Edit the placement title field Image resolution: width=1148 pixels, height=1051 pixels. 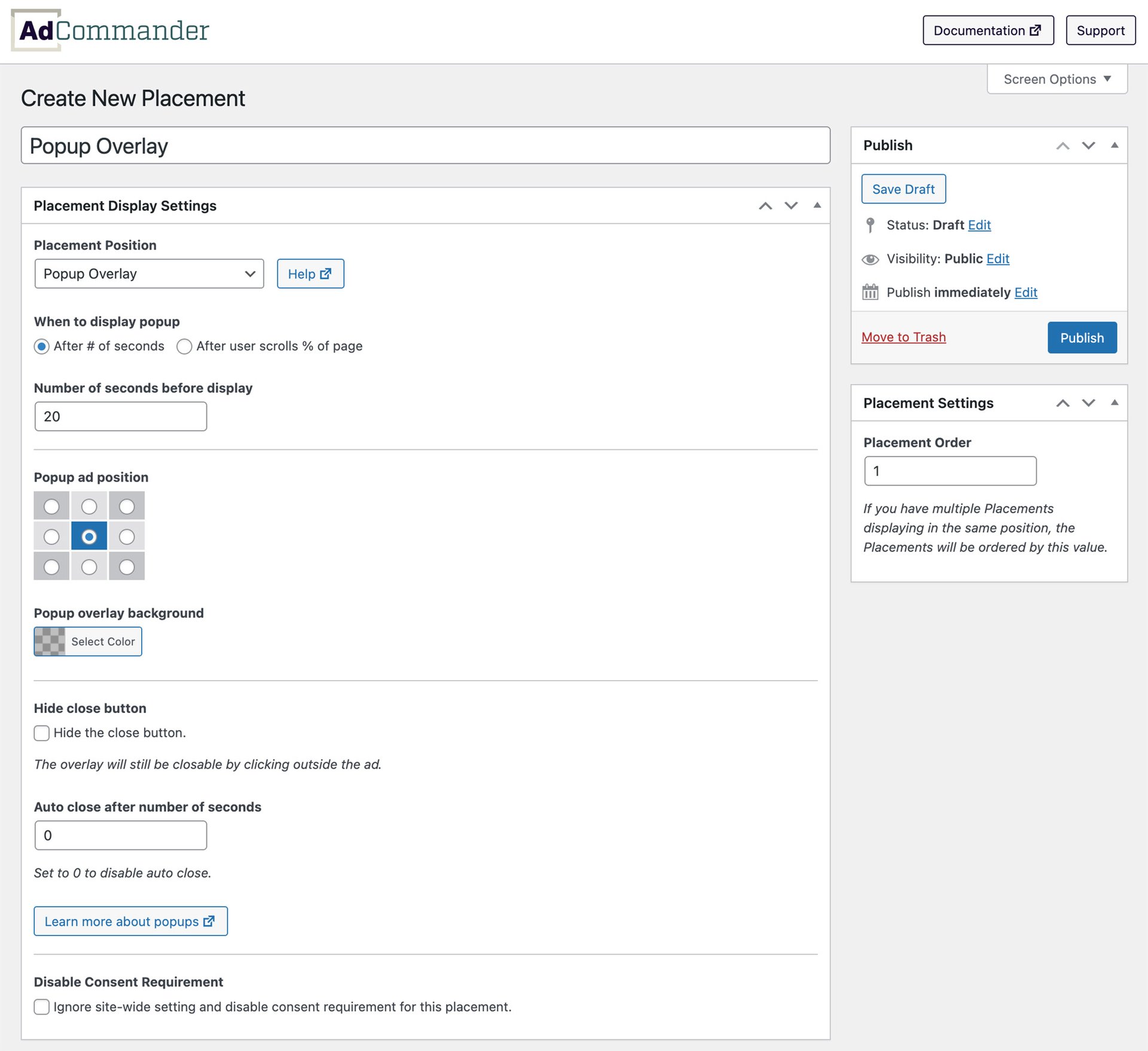coord(425,145)
